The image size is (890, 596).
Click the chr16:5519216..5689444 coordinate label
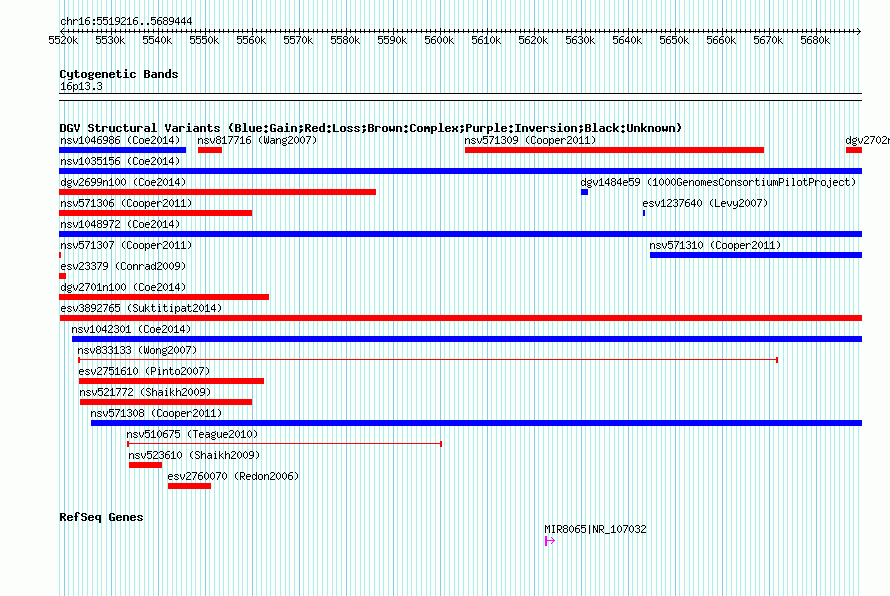coord(126,22)
